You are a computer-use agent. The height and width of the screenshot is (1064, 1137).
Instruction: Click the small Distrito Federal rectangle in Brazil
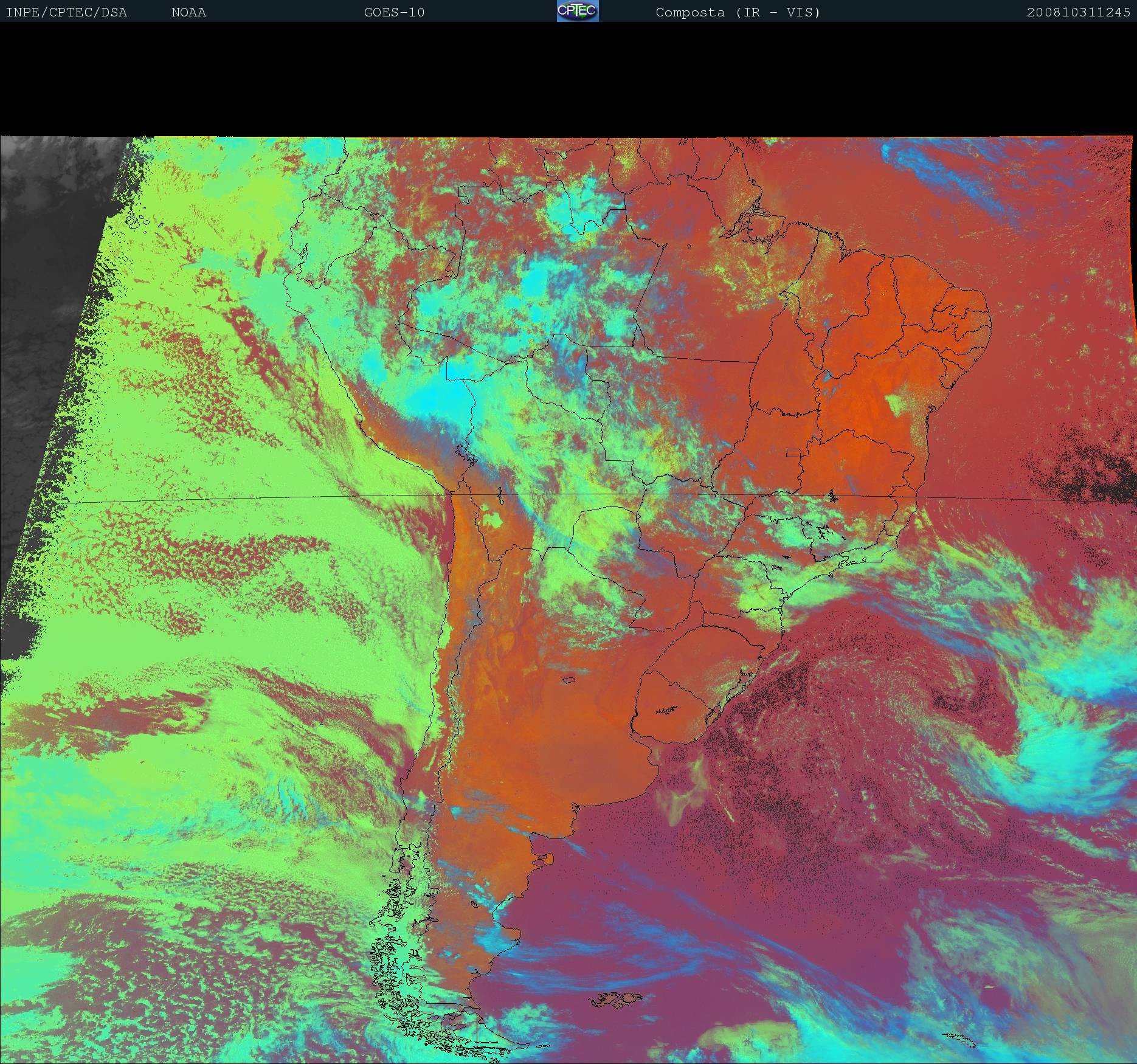tap(793, 452)
